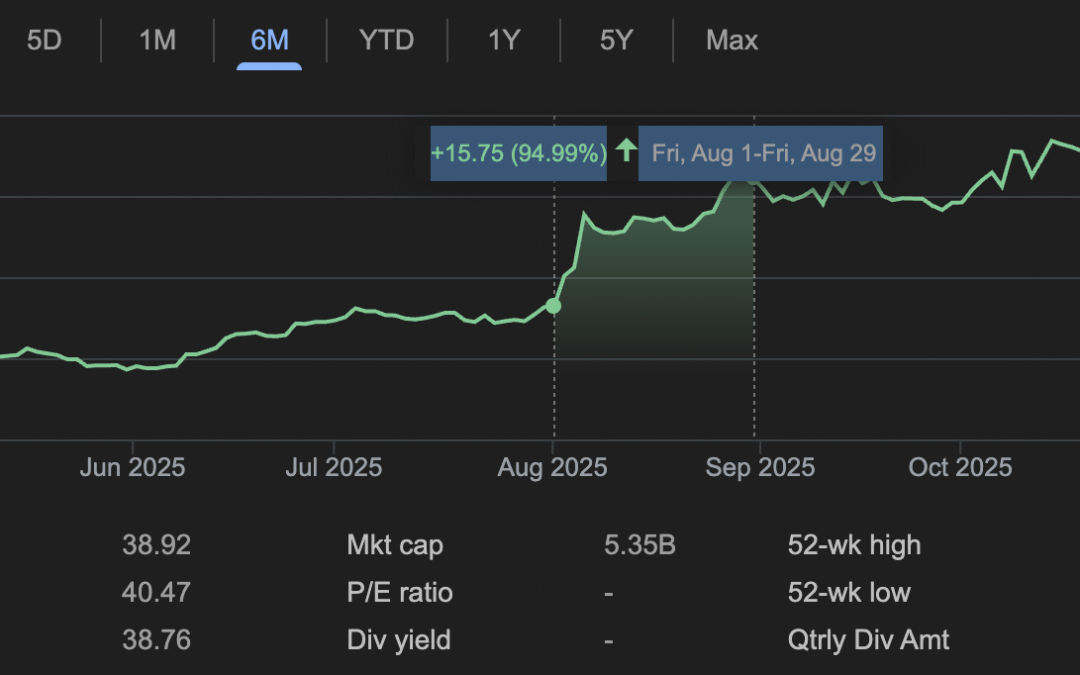Viewport: 1080px width, 675px height.
Task: Click the P/E ratio label
Action: pyautogui.click(x=399, y=593)
